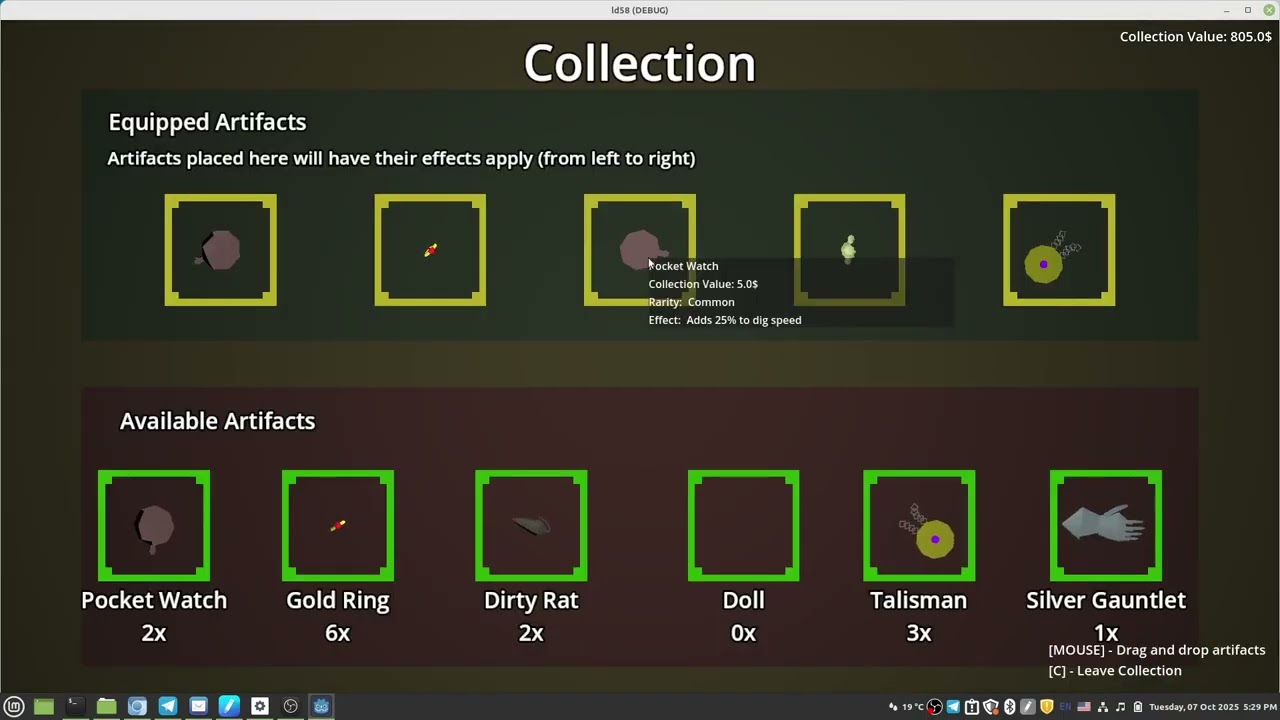1280x720 pixels.
Task: Click the "Talisman" label
Action: click(x=919, y=600)
